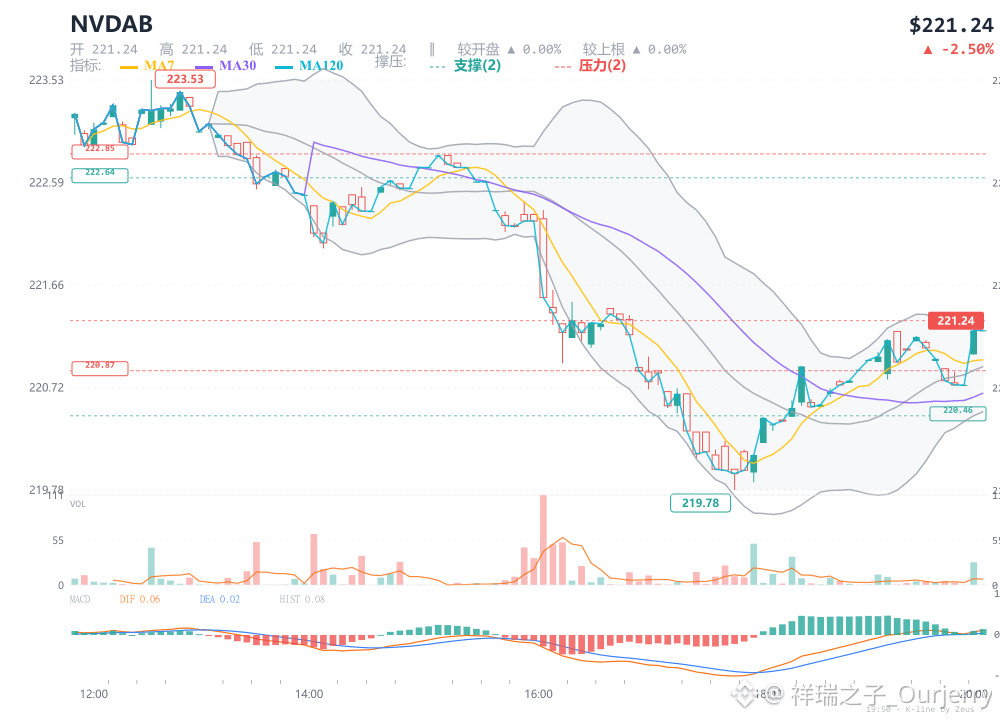Screen dimensions: 1000x720
Task: Click the NVDAB ticker title
Action: click(x=112, y=24)
